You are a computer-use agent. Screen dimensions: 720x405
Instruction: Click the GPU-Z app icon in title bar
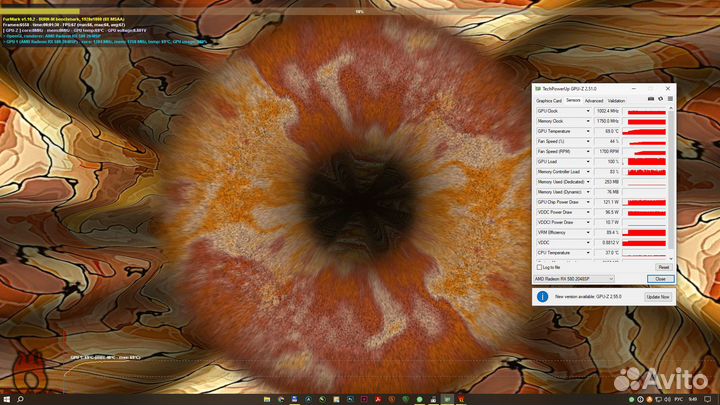(x=537, y=89)
